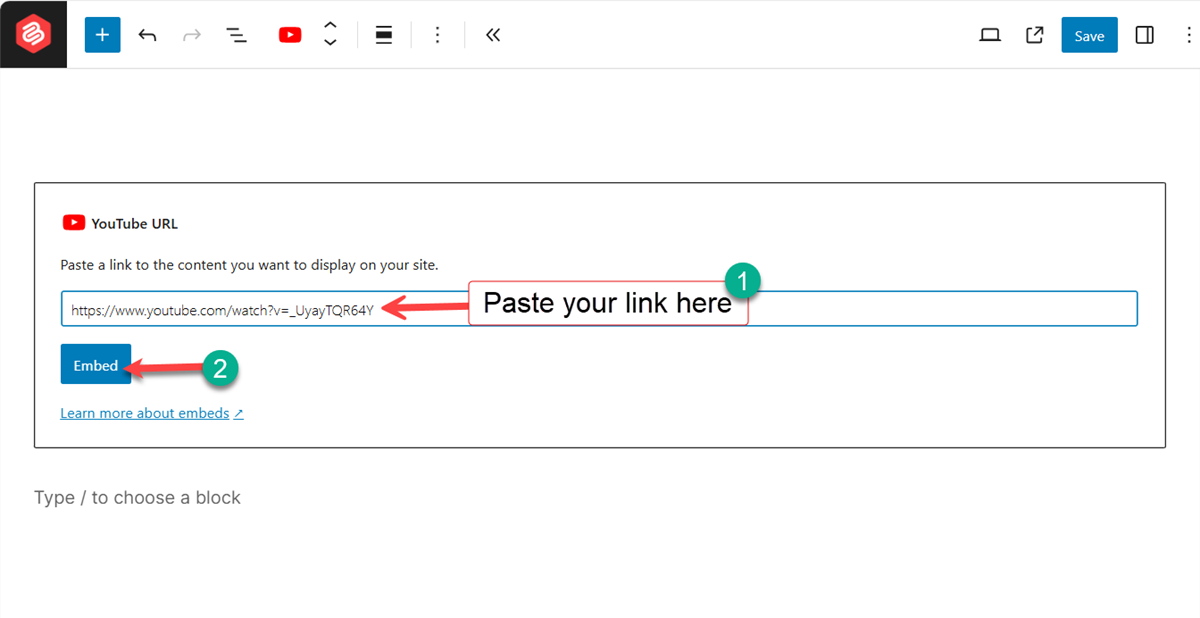Open the Learn more about embeds link

[144, 412]
